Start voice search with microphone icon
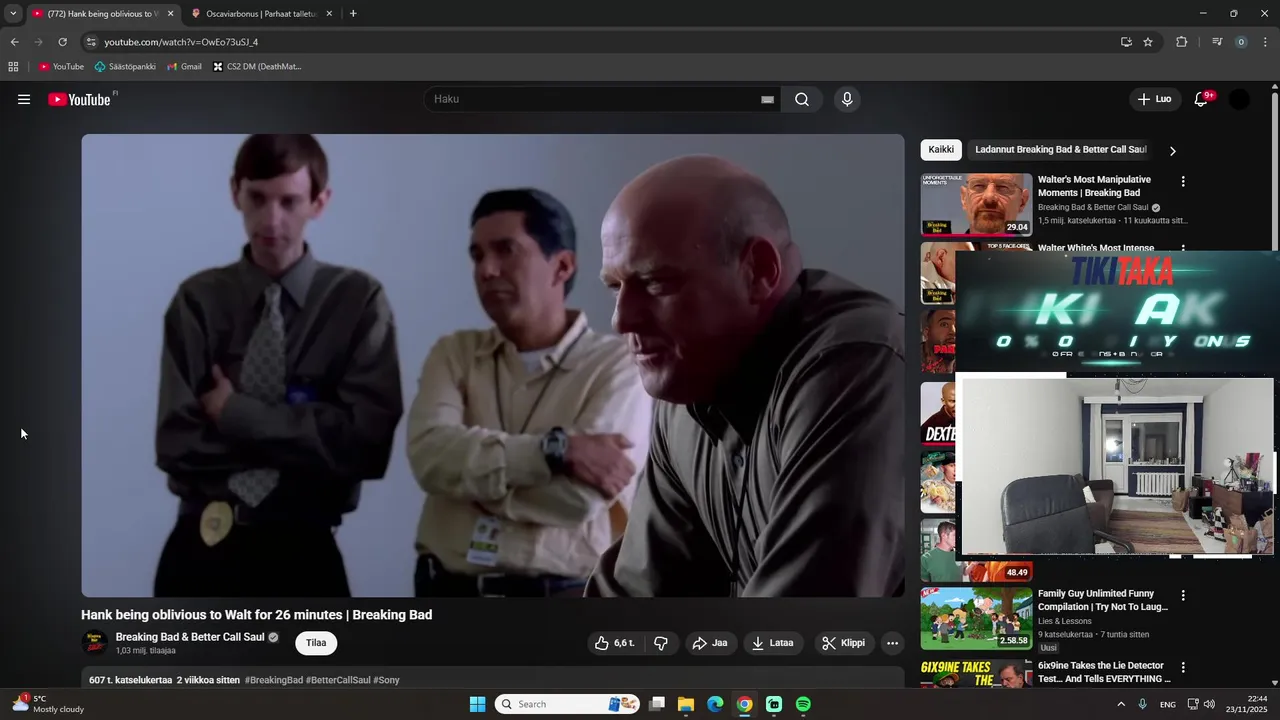This screenshot has height=720, width=1280. pyautogui.click(x=847, y=99)
